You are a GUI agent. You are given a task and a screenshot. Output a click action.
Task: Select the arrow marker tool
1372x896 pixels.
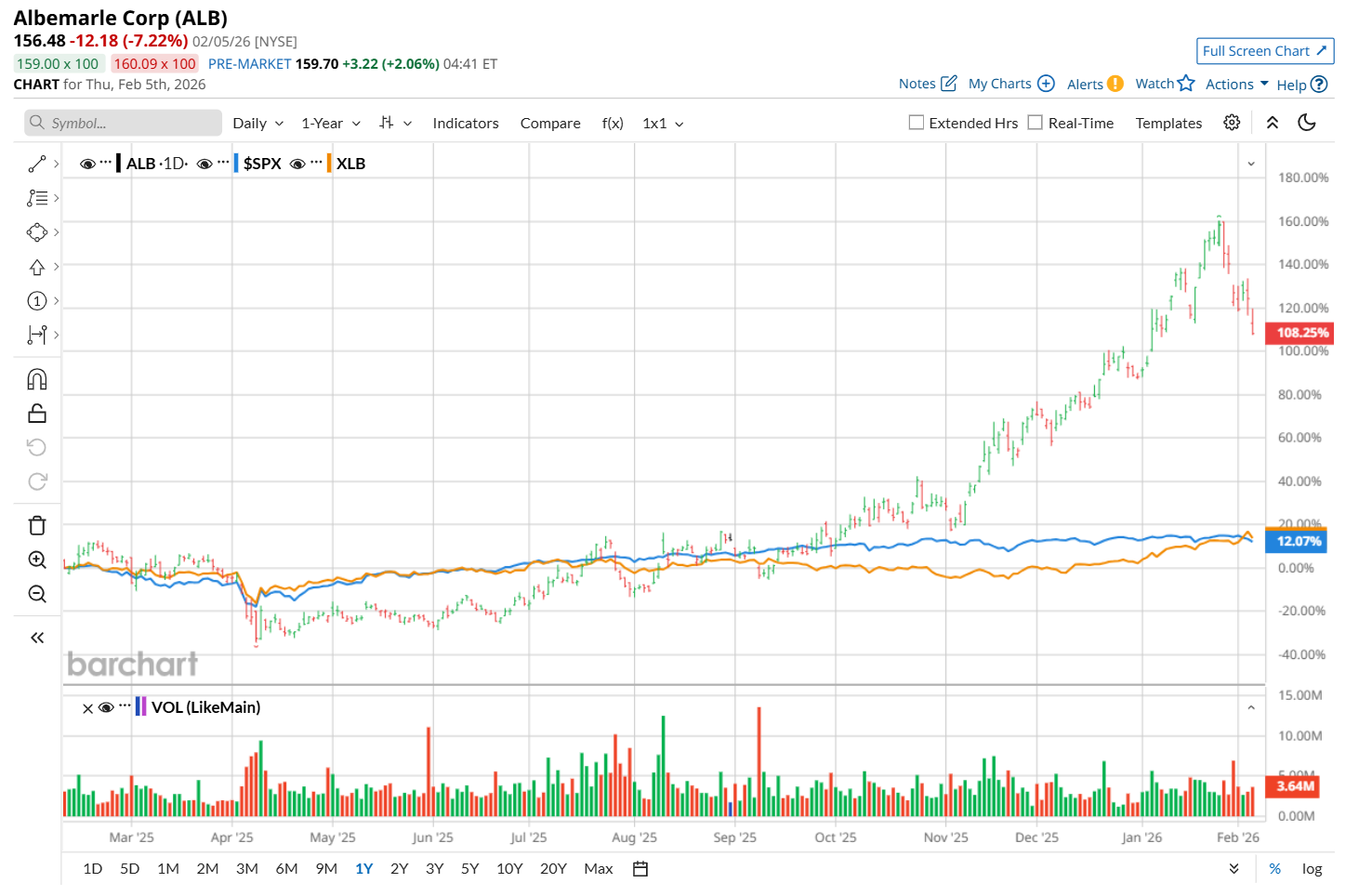click(x=37, y=267)
